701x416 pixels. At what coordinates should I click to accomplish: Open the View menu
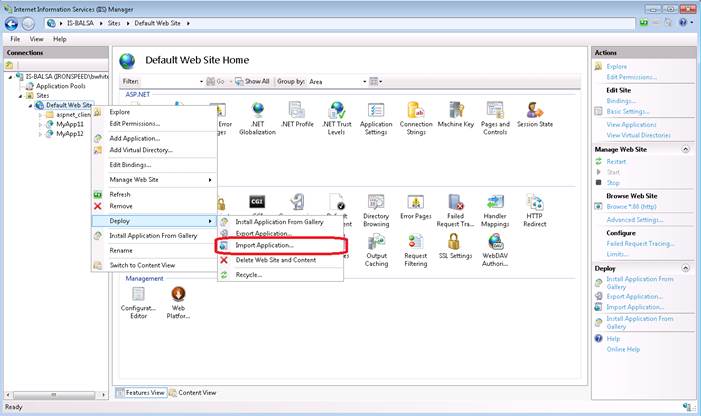37,39
